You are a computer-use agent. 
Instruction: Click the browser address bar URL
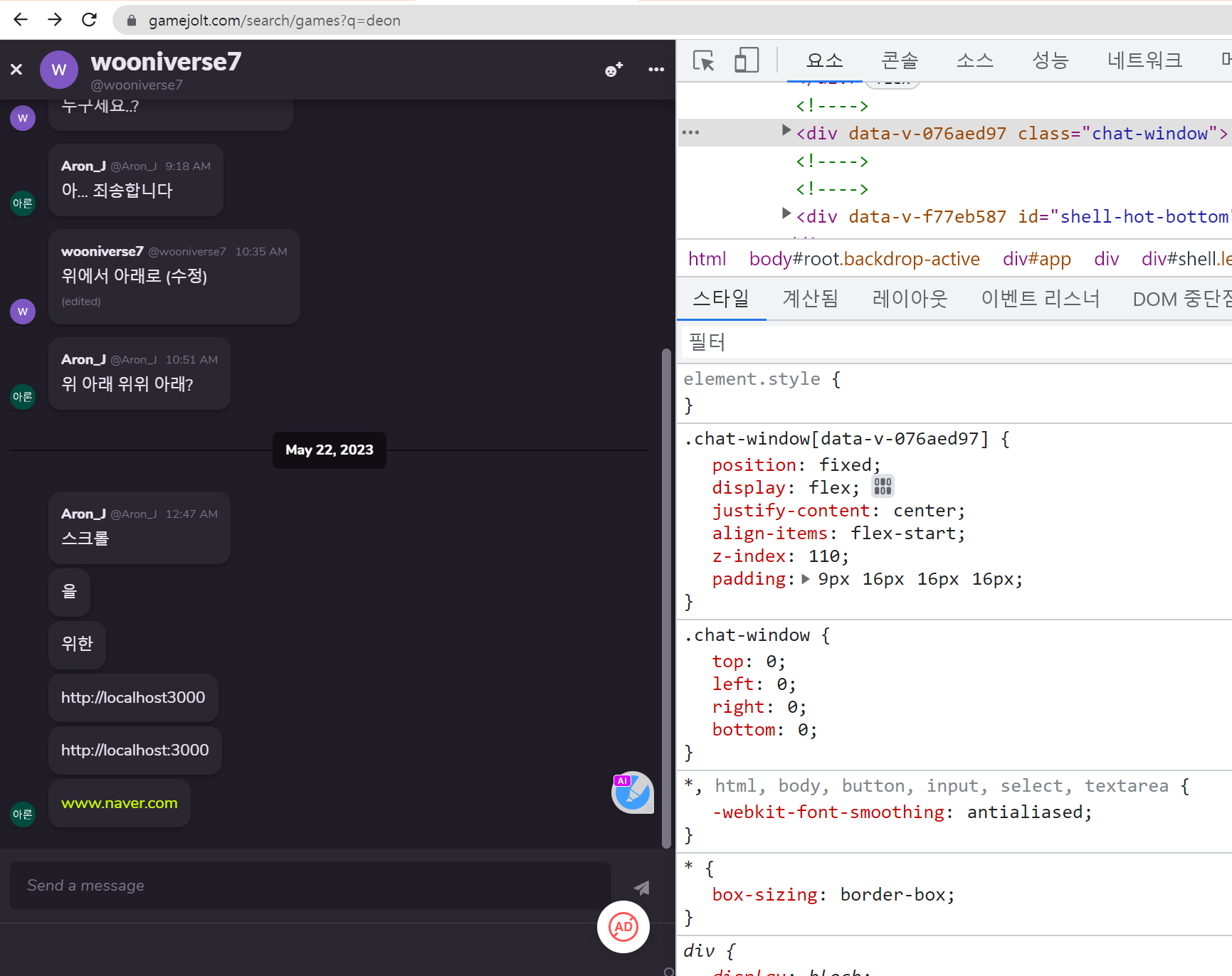[275, 21]
